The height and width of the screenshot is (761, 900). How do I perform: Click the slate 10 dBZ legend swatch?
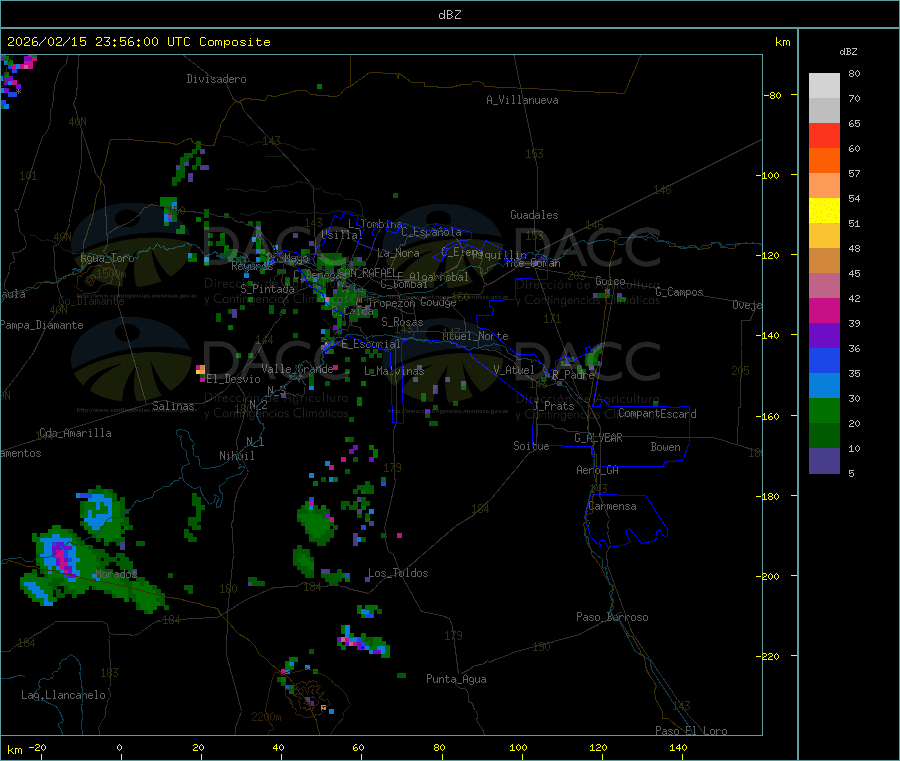click(x=824, y=461)
